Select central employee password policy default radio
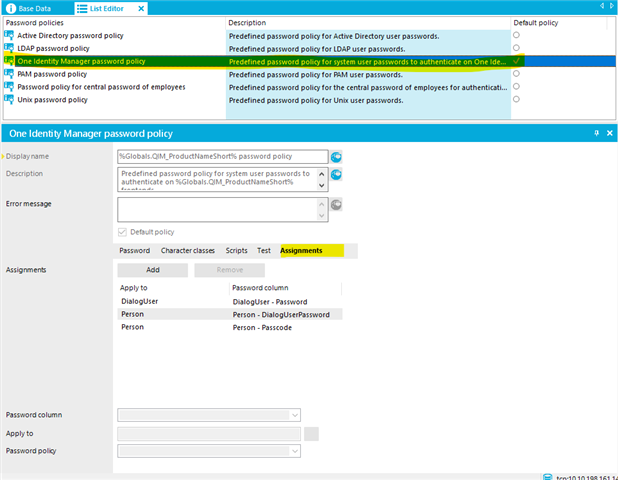This screenshot has height=480, width=618. [516, 86]
